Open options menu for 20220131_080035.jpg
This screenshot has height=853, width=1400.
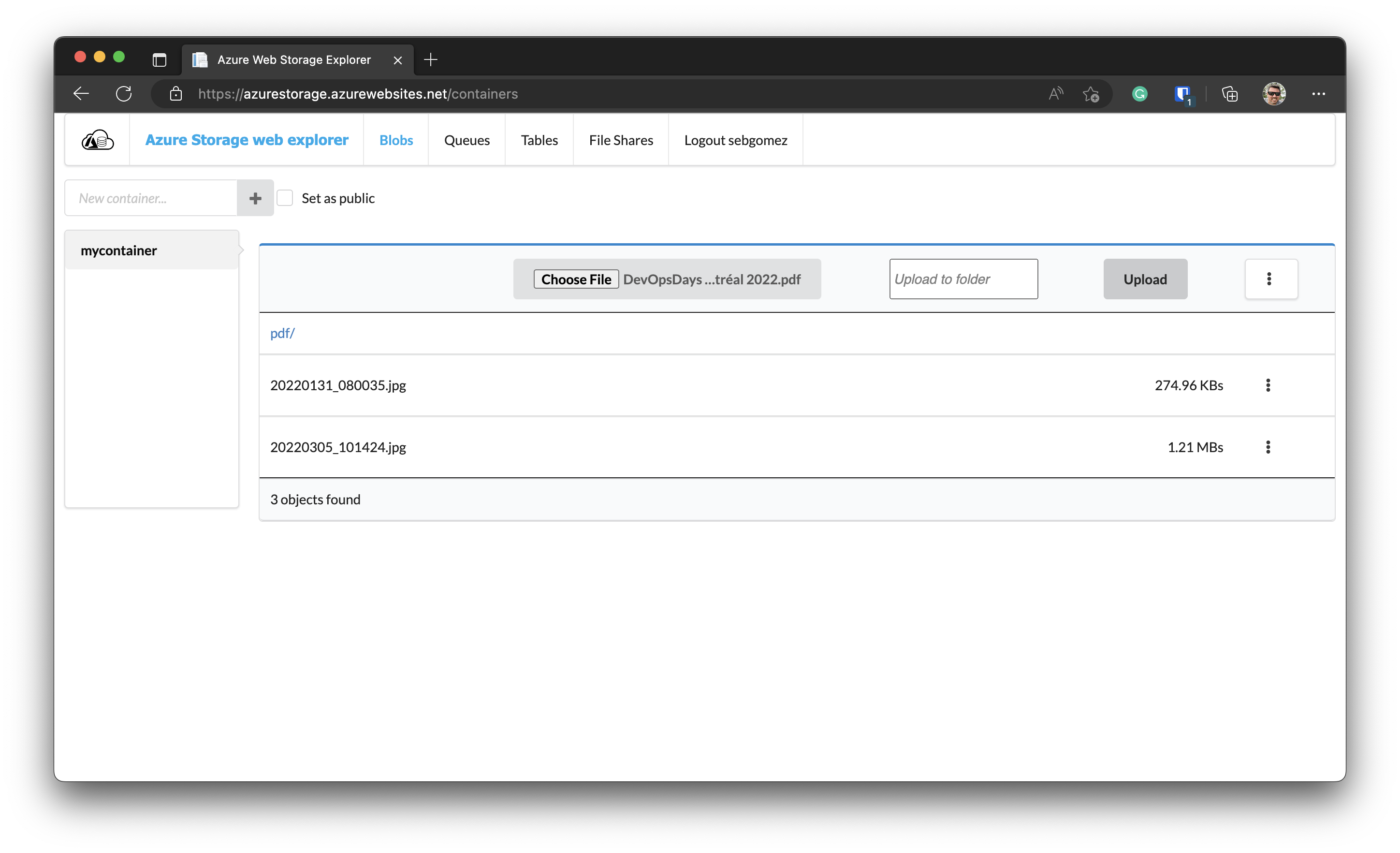click(x=1268, y=385)
